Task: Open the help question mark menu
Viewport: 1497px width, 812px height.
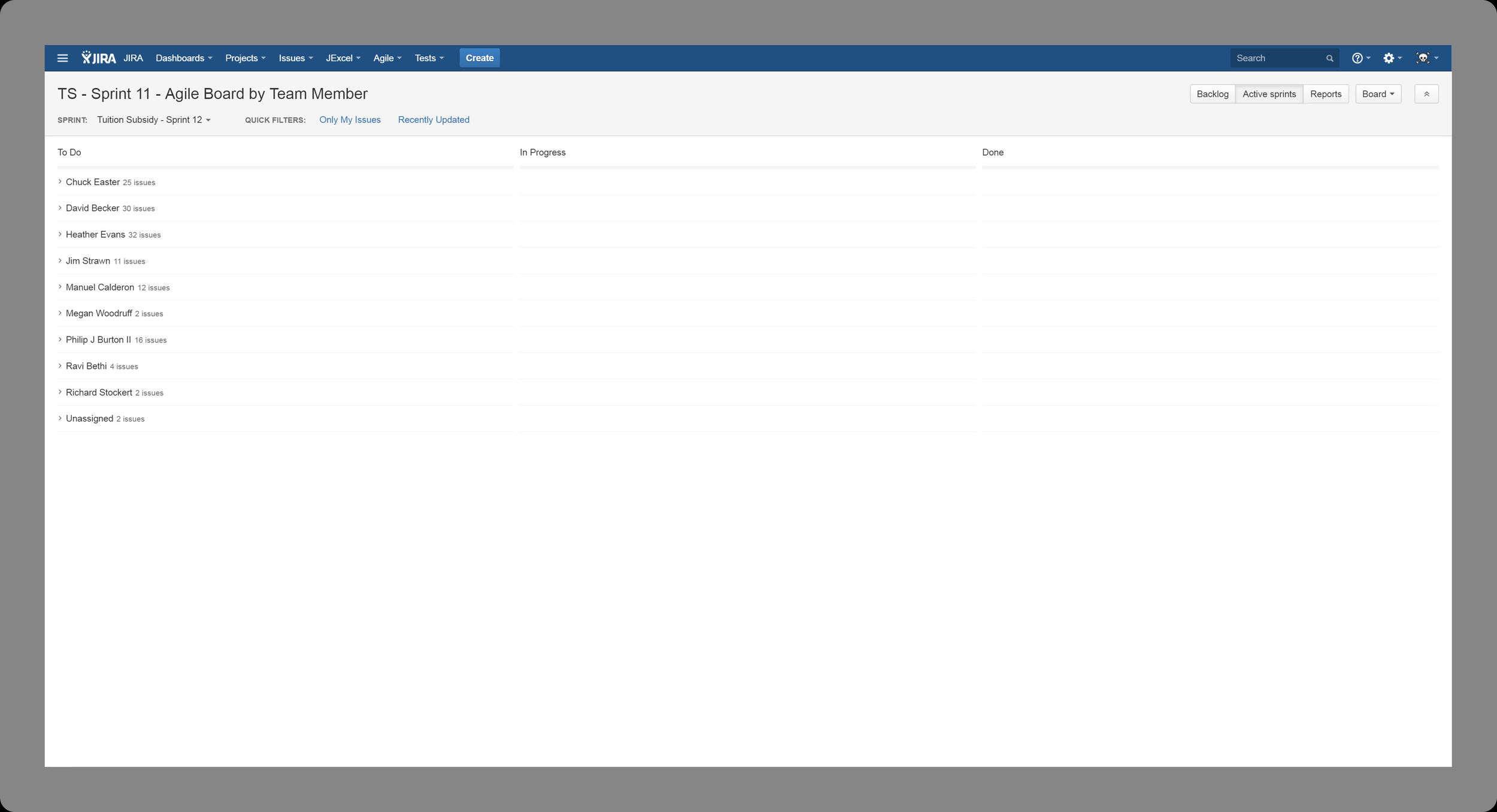Action: pyautogui.click(x=1360, y=58)
